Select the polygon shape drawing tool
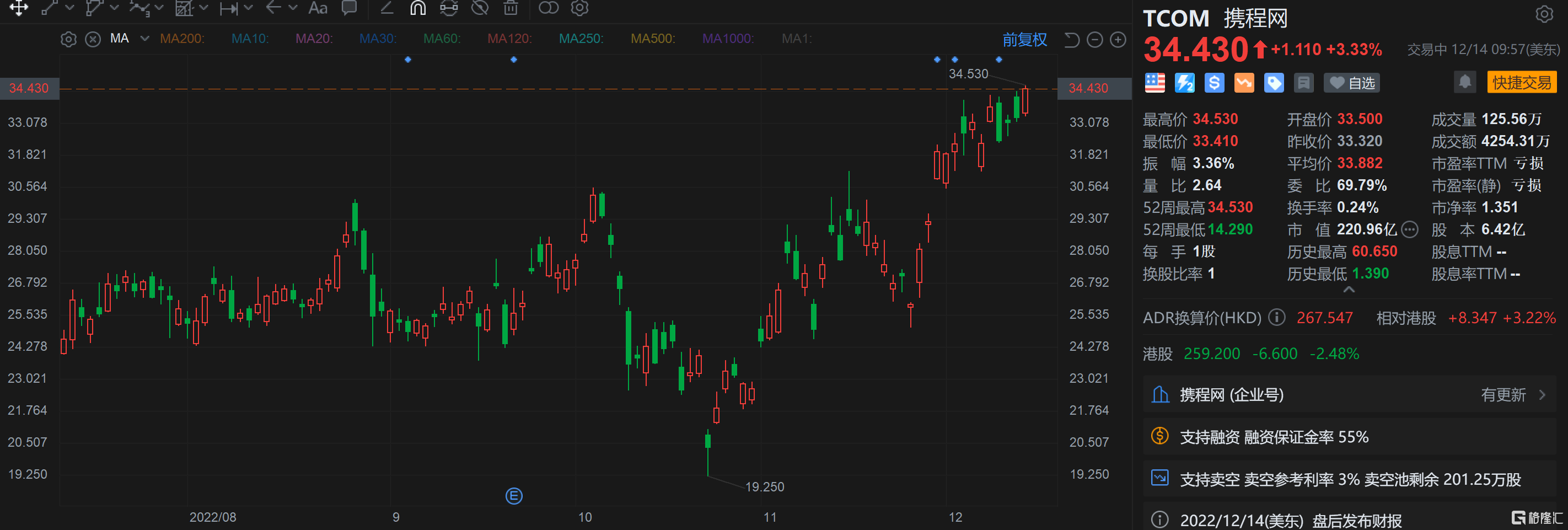The image size is (1568, 530). (x=94, y=7)
